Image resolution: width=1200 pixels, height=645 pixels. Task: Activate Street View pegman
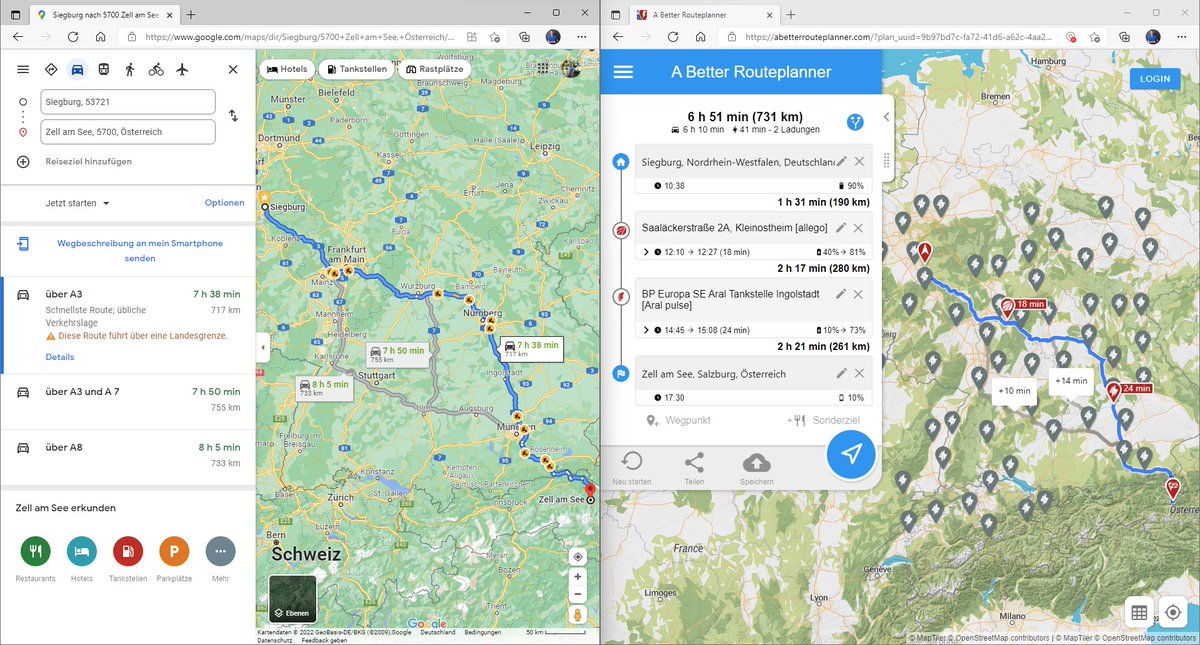(577, 615)
